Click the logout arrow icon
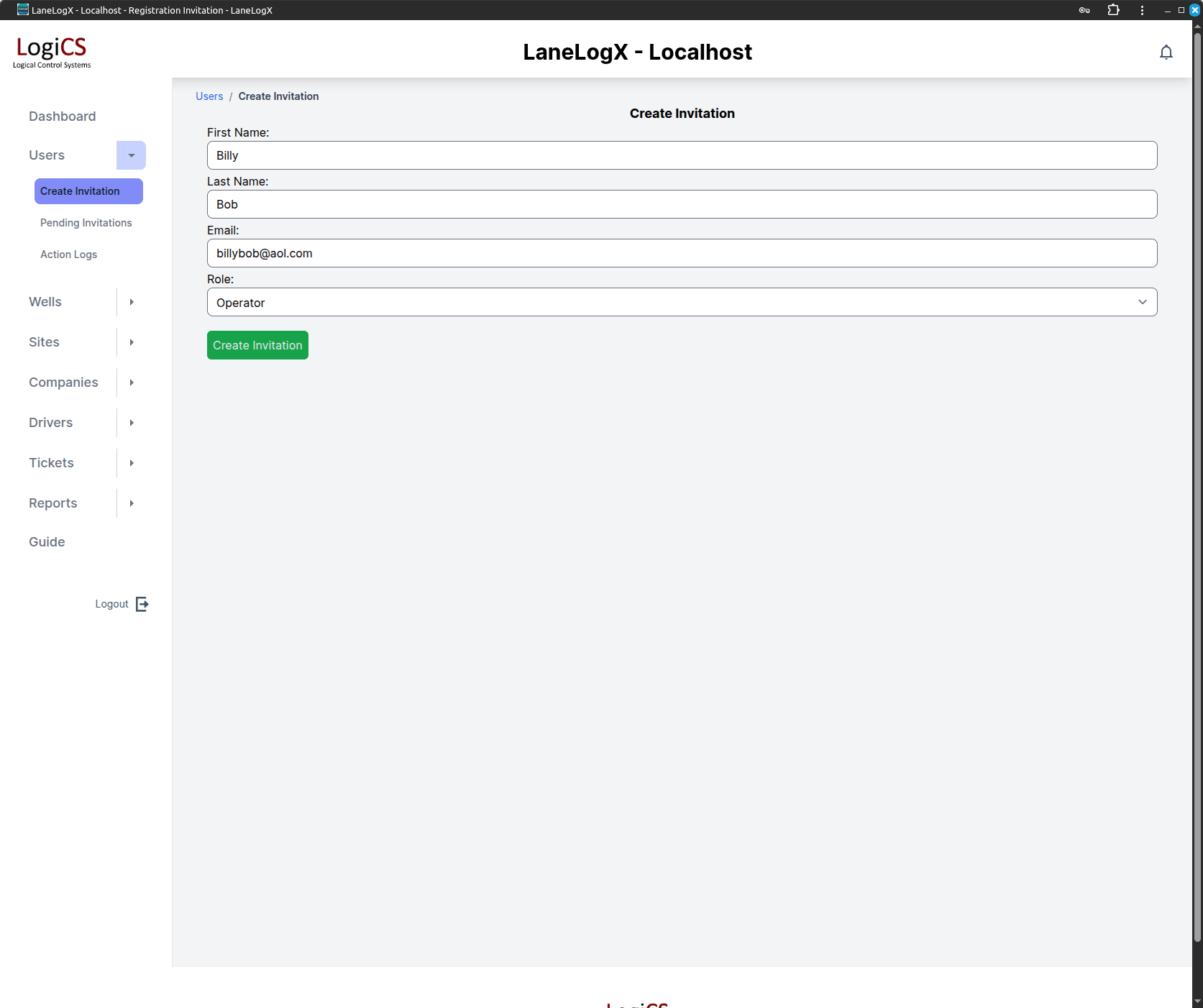The height and width of the screenshot is (1008, 1203). (142, 604)
